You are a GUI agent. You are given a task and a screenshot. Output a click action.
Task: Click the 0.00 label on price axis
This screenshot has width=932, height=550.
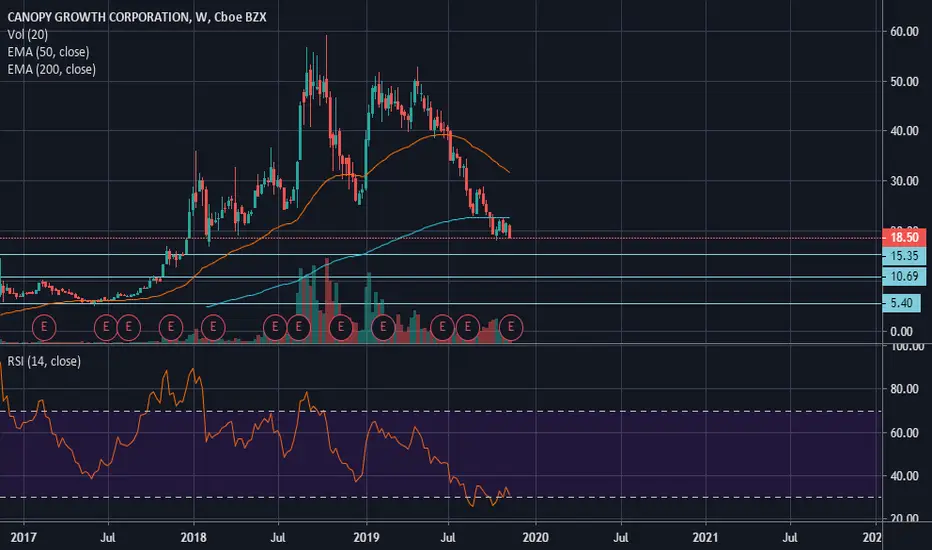coord(901,331)
